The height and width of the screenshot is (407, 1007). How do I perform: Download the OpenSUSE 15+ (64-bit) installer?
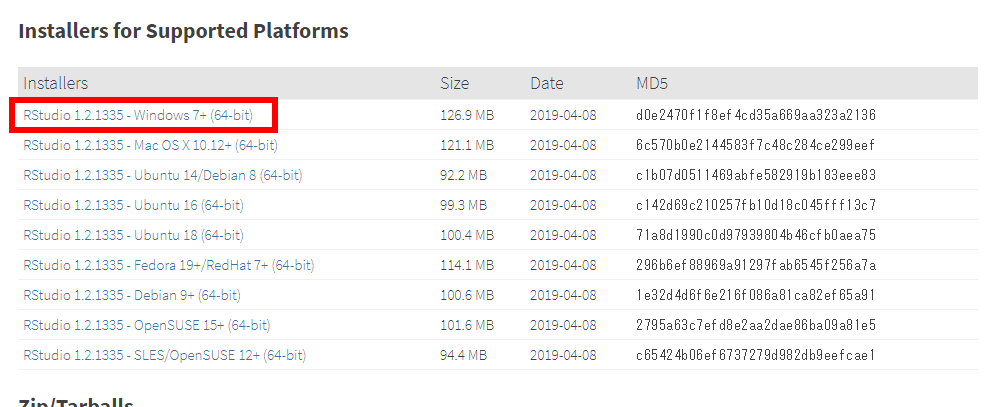(146, 325)
